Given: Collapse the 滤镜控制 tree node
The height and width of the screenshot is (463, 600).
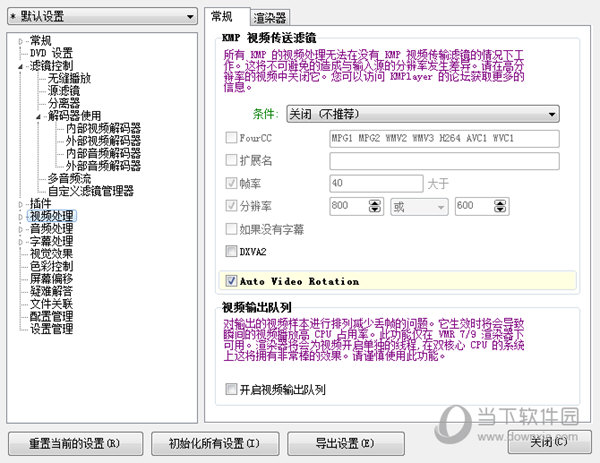Looking at the screenshot, I should click(21, 66).
